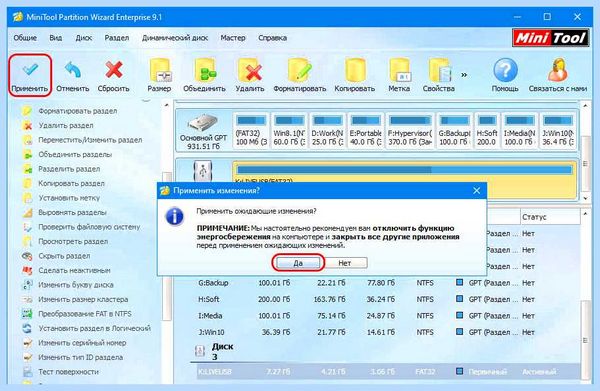The image size is (600, 391).
Task: Select the Размер (Resize) toolbar icon
Action: click(160, 70)
